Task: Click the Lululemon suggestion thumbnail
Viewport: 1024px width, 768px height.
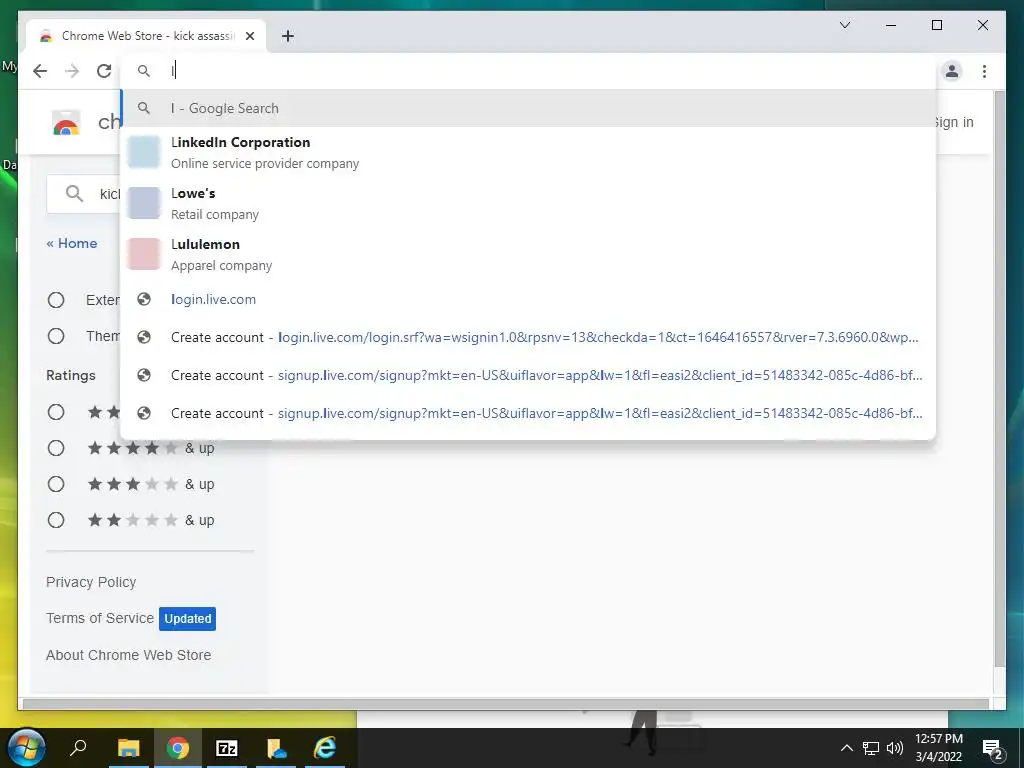Action: pyautogui.click(x=144, y=253)
